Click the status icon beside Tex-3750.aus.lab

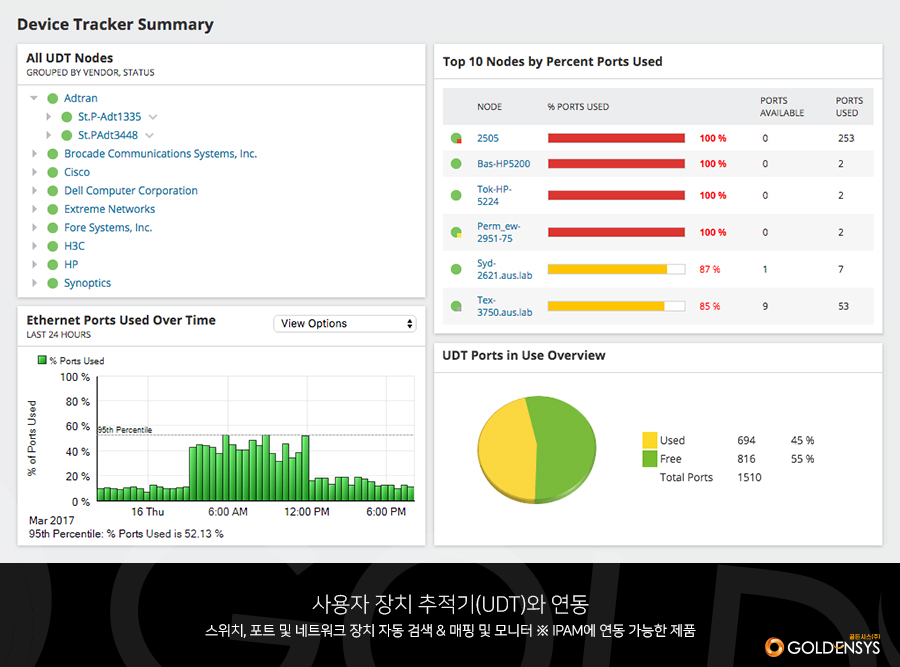point(456,306)
